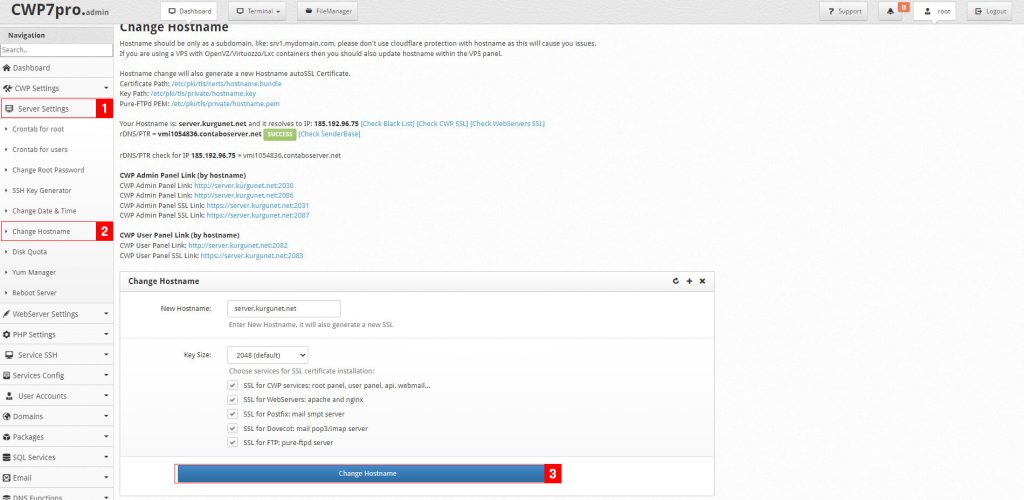This screenshot has width=1024, height=500.
Task: Expand the Packages menu arrow
Action: pos(106,437)
